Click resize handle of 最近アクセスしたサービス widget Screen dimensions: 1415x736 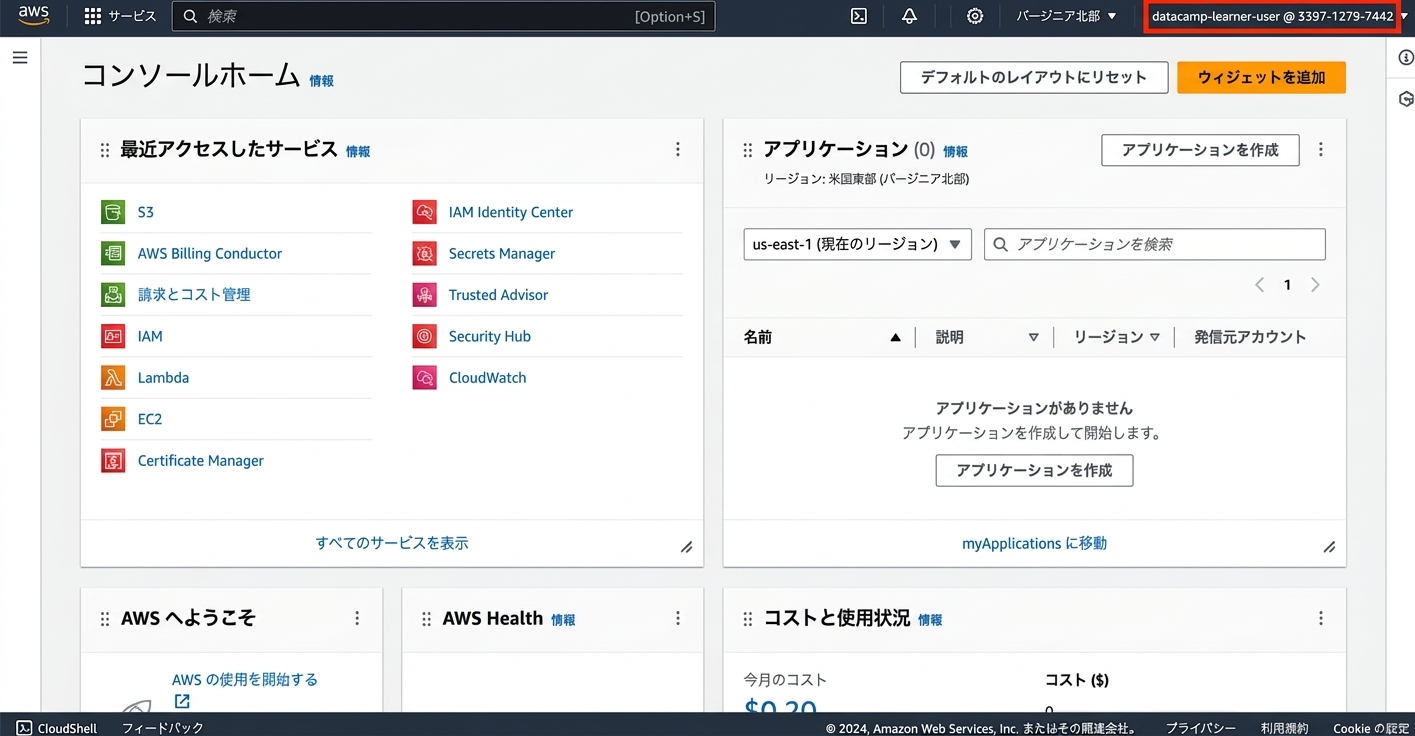click(687, 547)
